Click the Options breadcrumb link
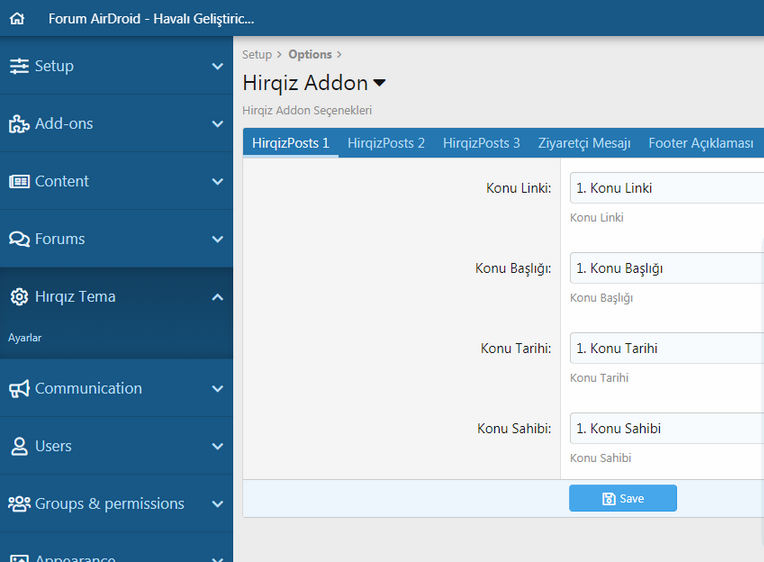This screenshot has height=562, width=764. click(310, 55)
